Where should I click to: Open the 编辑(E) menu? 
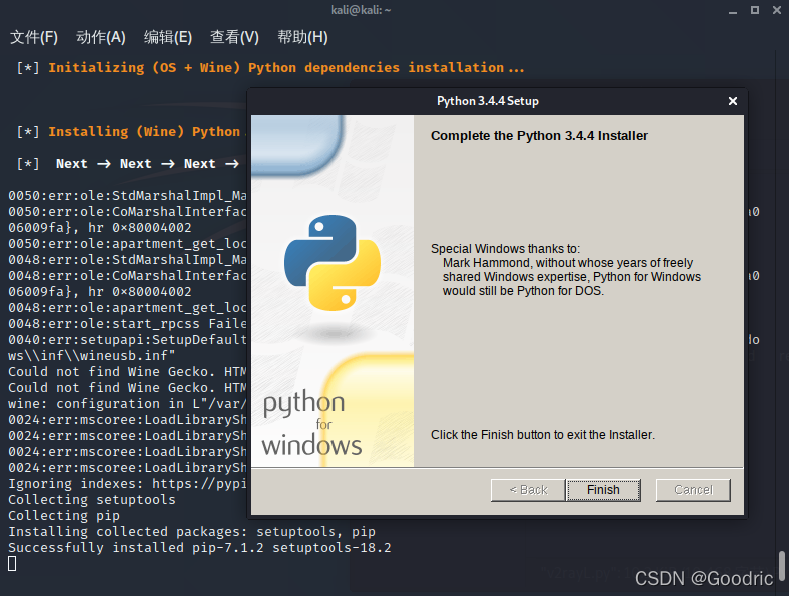coord(168,37)
